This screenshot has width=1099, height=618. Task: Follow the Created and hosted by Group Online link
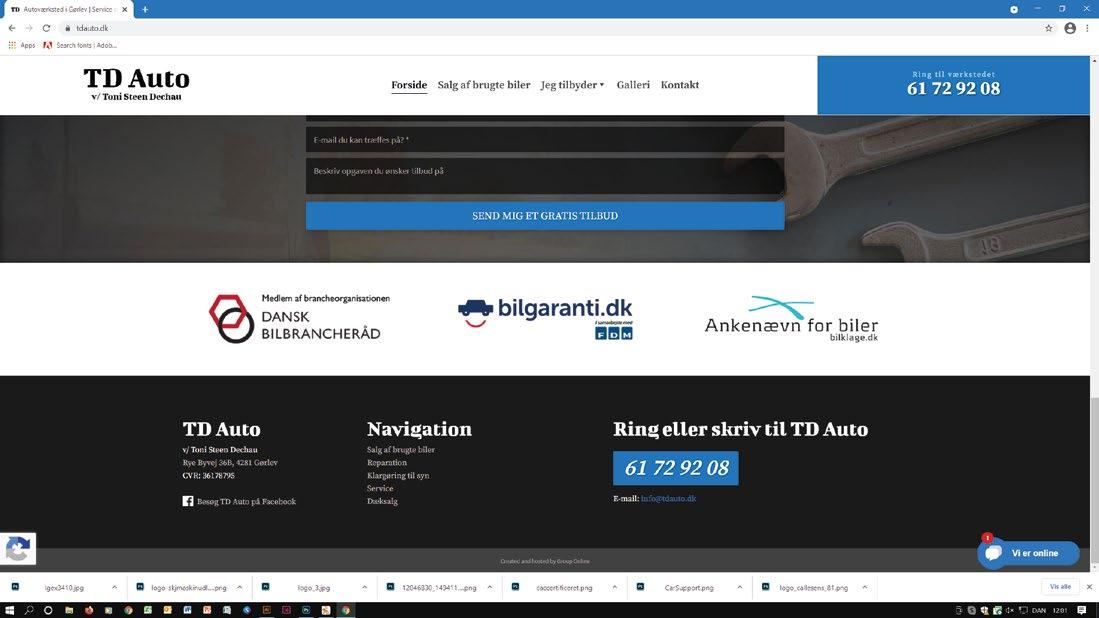click(x=545, y=561)
